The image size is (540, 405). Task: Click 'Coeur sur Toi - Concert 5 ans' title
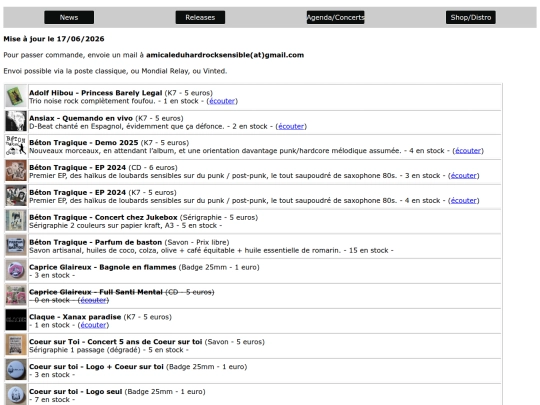point(116,342)
